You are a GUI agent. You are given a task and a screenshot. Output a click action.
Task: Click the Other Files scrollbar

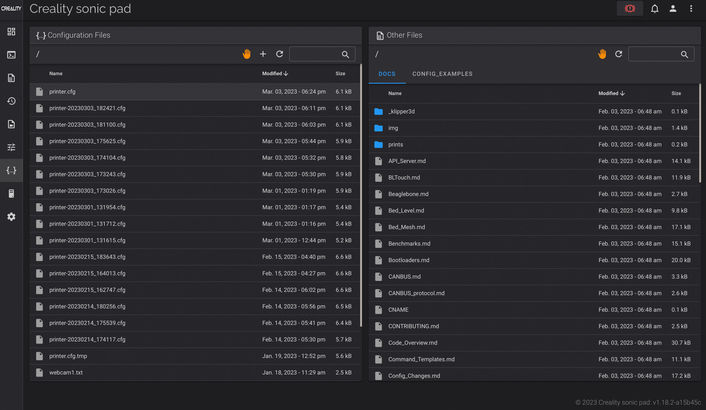(700, 133)
